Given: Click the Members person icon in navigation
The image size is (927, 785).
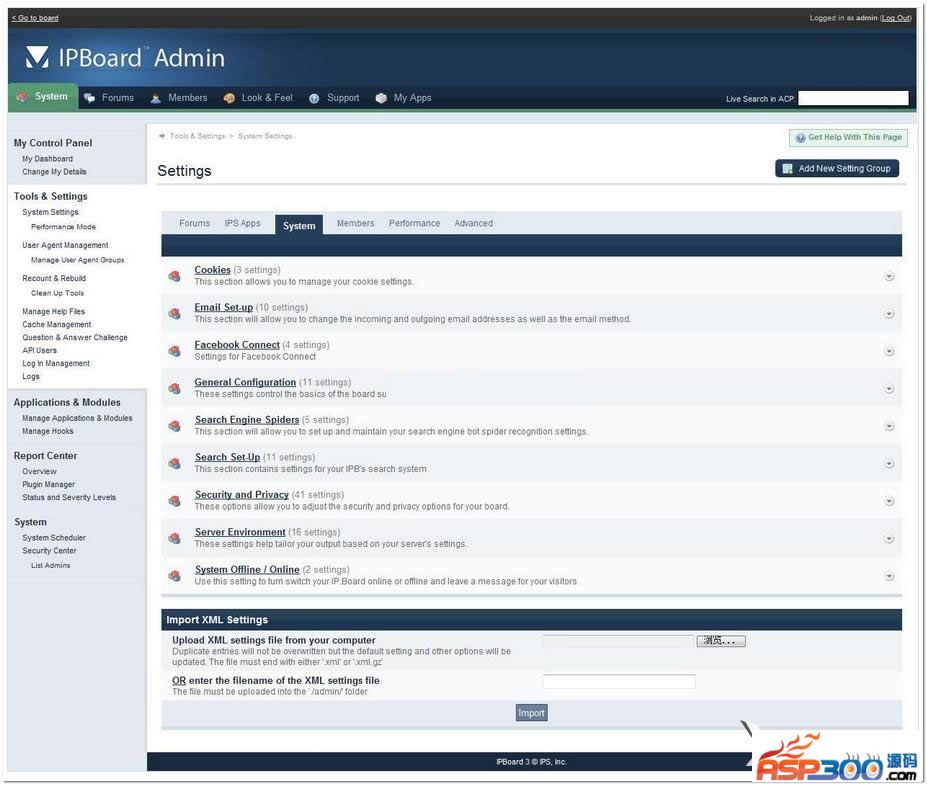Looking at the screenshot, I should pyautogui.click(x=155, y=98).
